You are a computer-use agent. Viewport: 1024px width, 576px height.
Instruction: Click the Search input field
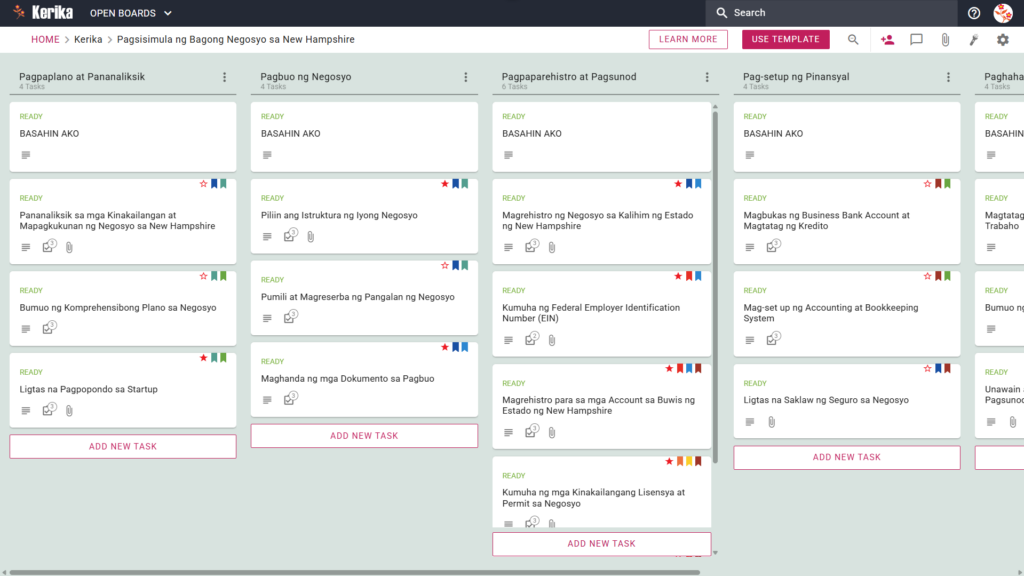(x=831, y=13)
